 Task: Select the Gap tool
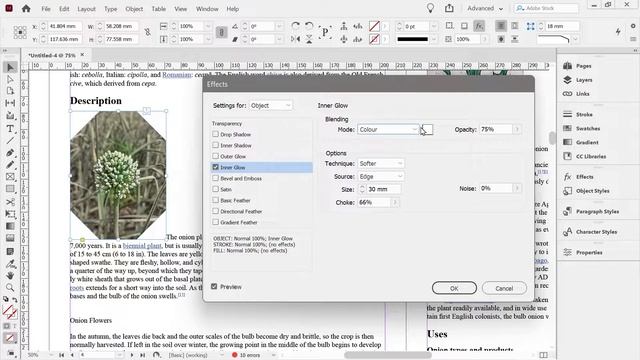click(x=10, y=103)
